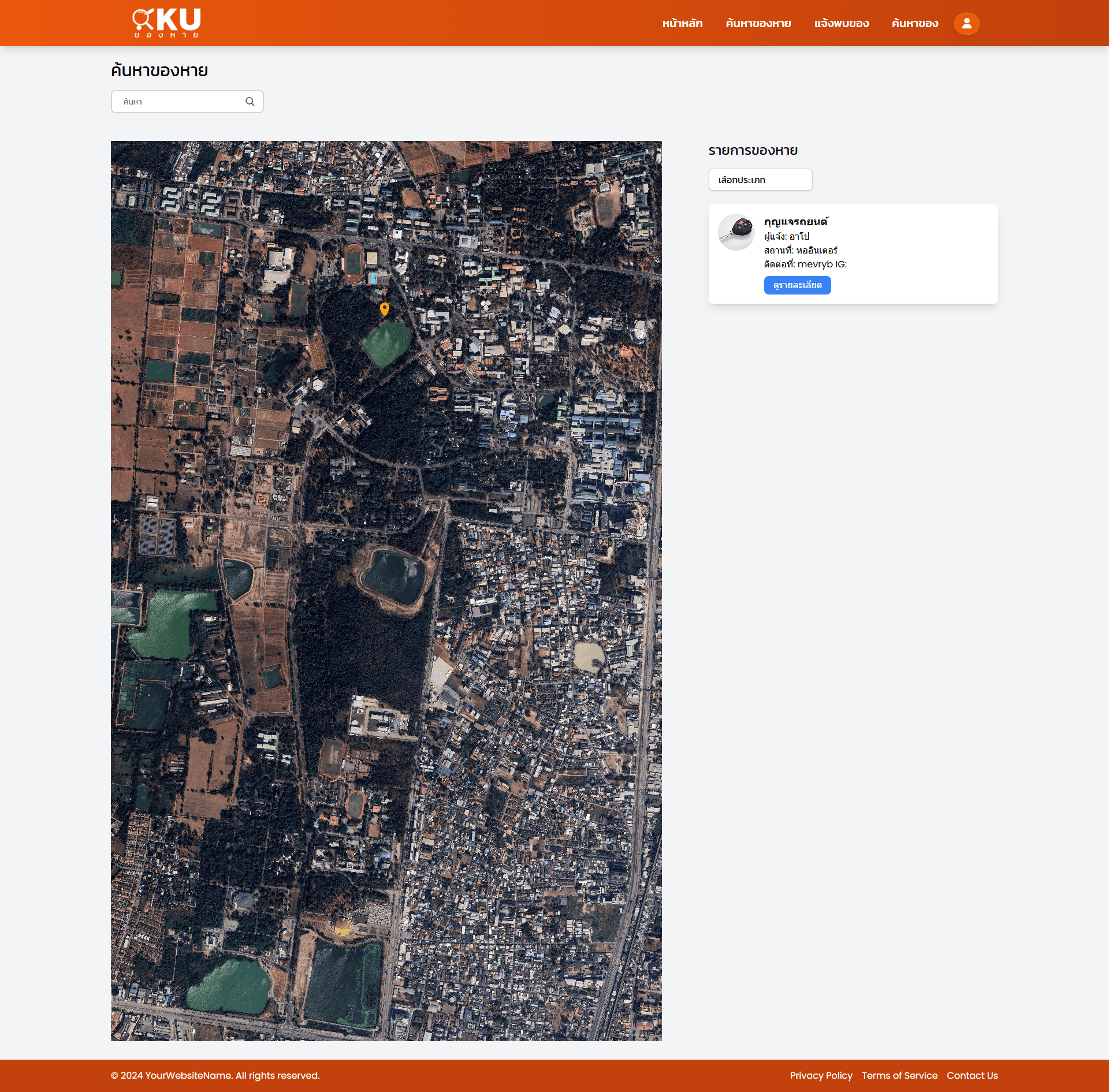Screen dimensions: 1109x1092
Task: Click the สถานที่: หออินเตอร์ text
Action: 801,250
